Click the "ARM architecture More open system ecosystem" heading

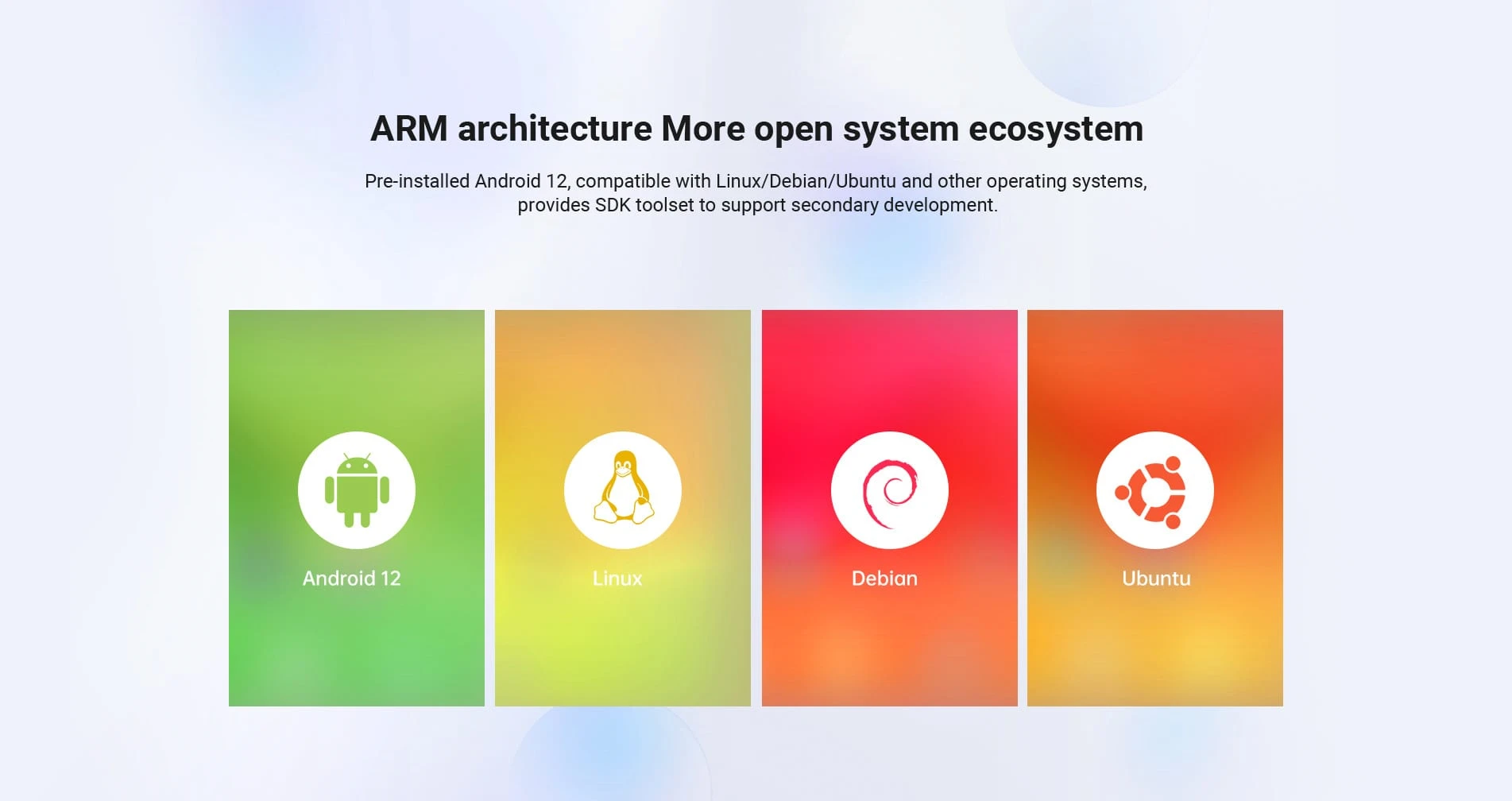756,129
